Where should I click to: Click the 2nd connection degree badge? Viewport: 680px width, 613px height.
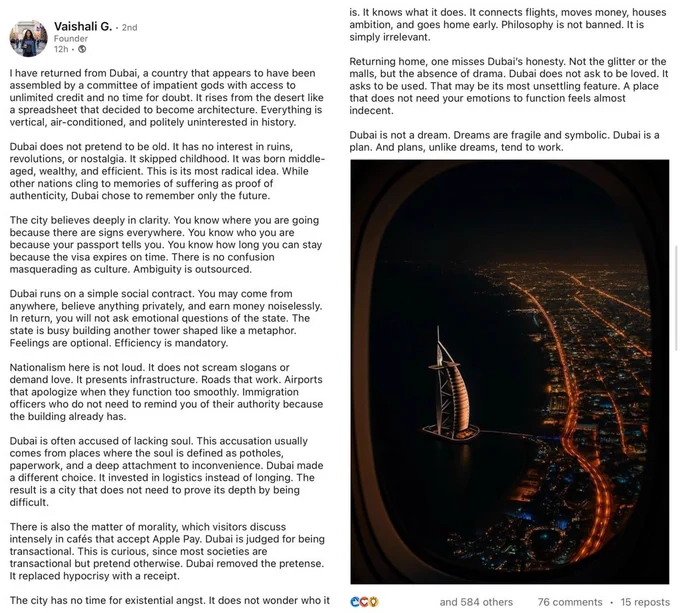(x=129, y=27)
